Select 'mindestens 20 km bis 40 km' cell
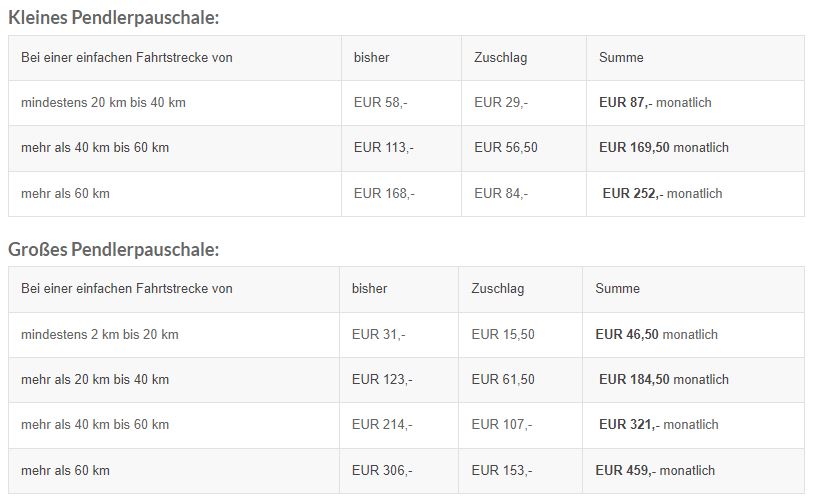This screenshot has width=813, height=501. pyautogui.click(x=103, y=103)
